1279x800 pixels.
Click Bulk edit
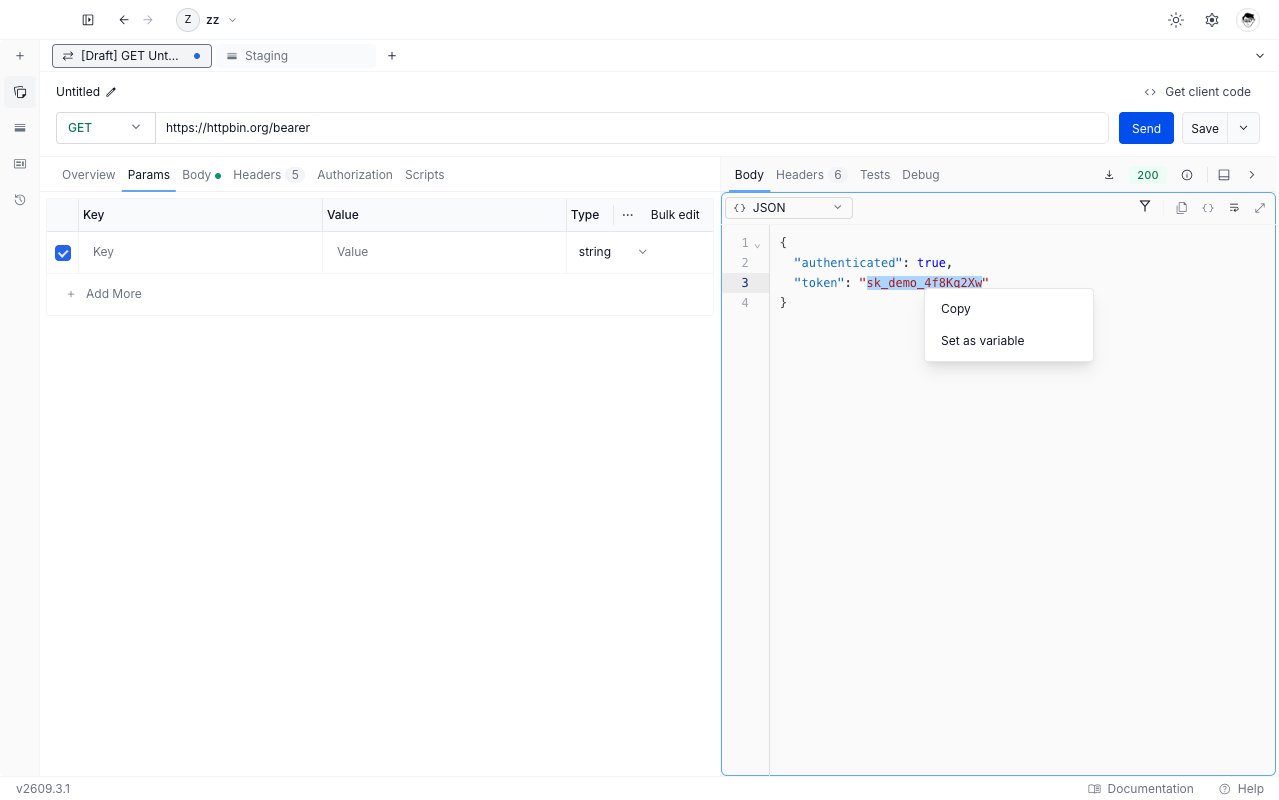point(675,215)
